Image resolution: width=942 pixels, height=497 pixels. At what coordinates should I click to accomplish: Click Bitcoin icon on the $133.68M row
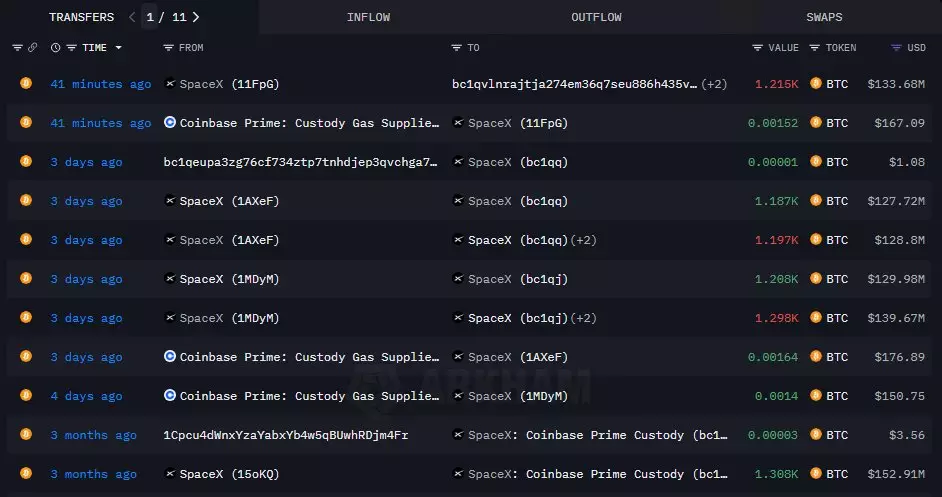point(26,84)
